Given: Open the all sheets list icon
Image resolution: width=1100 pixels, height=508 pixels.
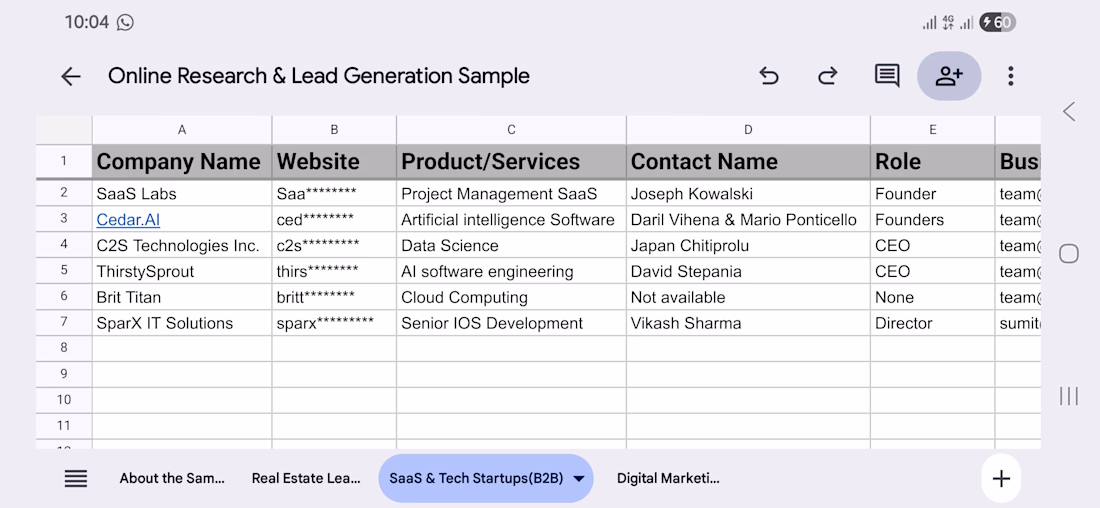Looking at the screenshot, I should click(x=76, y=478).
